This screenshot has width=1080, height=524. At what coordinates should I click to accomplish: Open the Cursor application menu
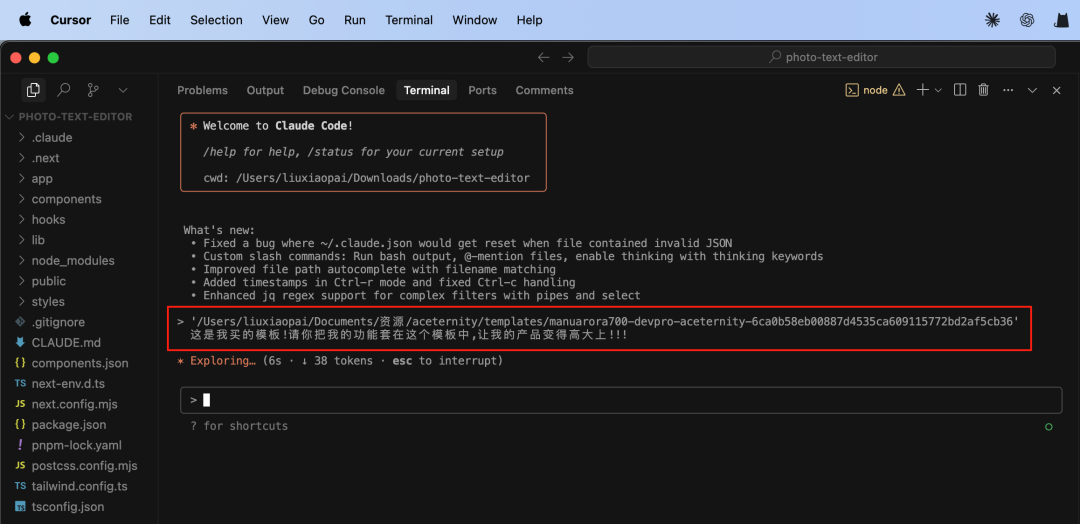[70, 20]
